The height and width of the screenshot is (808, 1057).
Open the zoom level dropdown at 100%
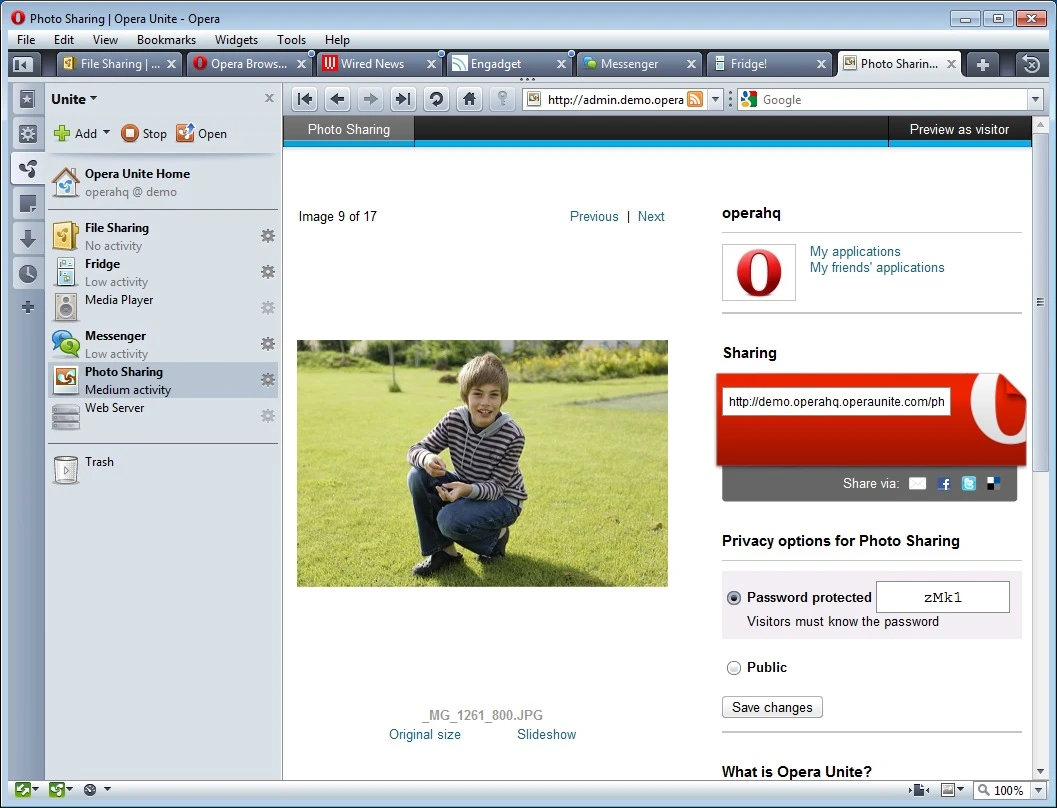click(1039, 790)
